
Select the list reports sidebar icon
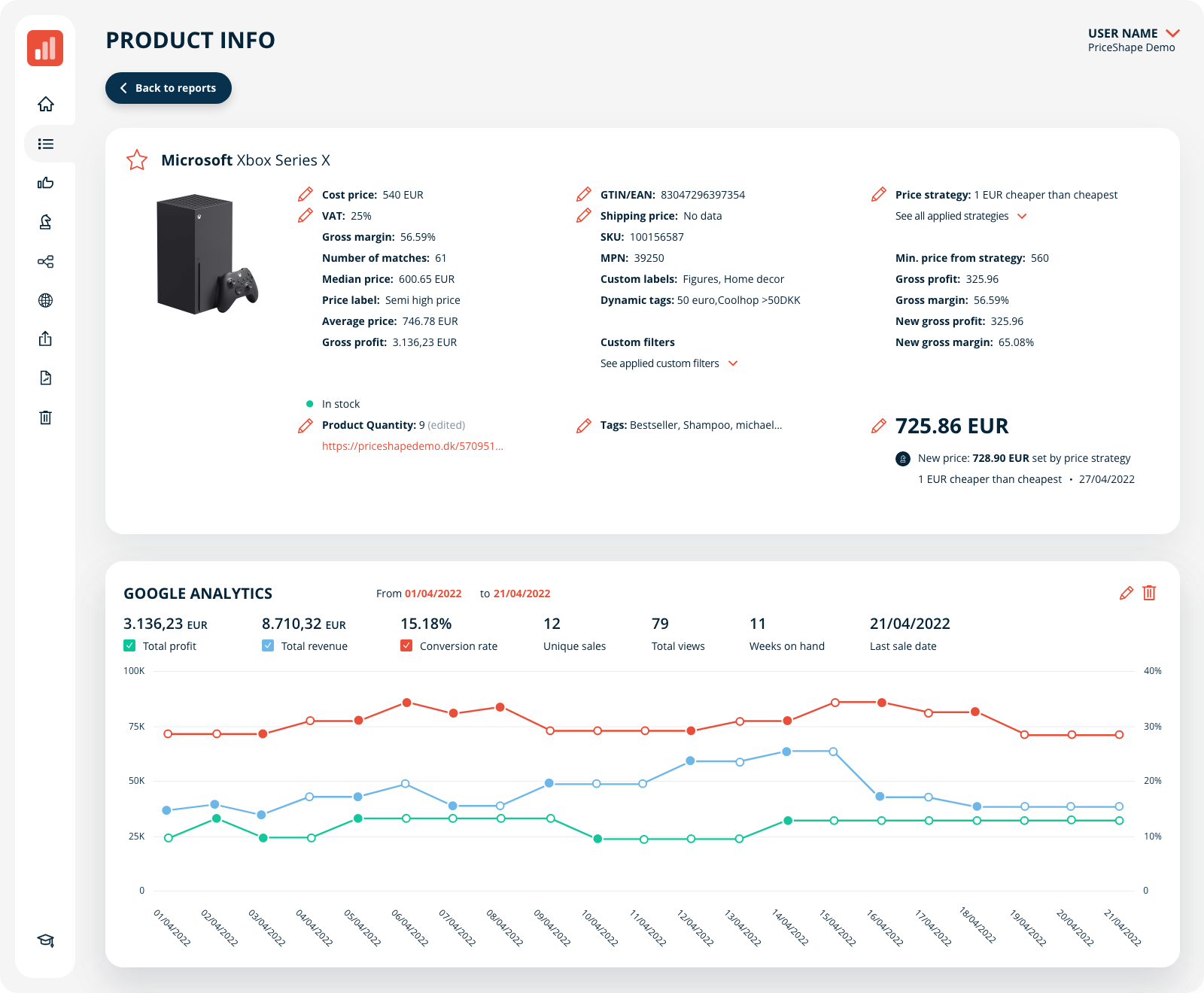coord(46,144)
